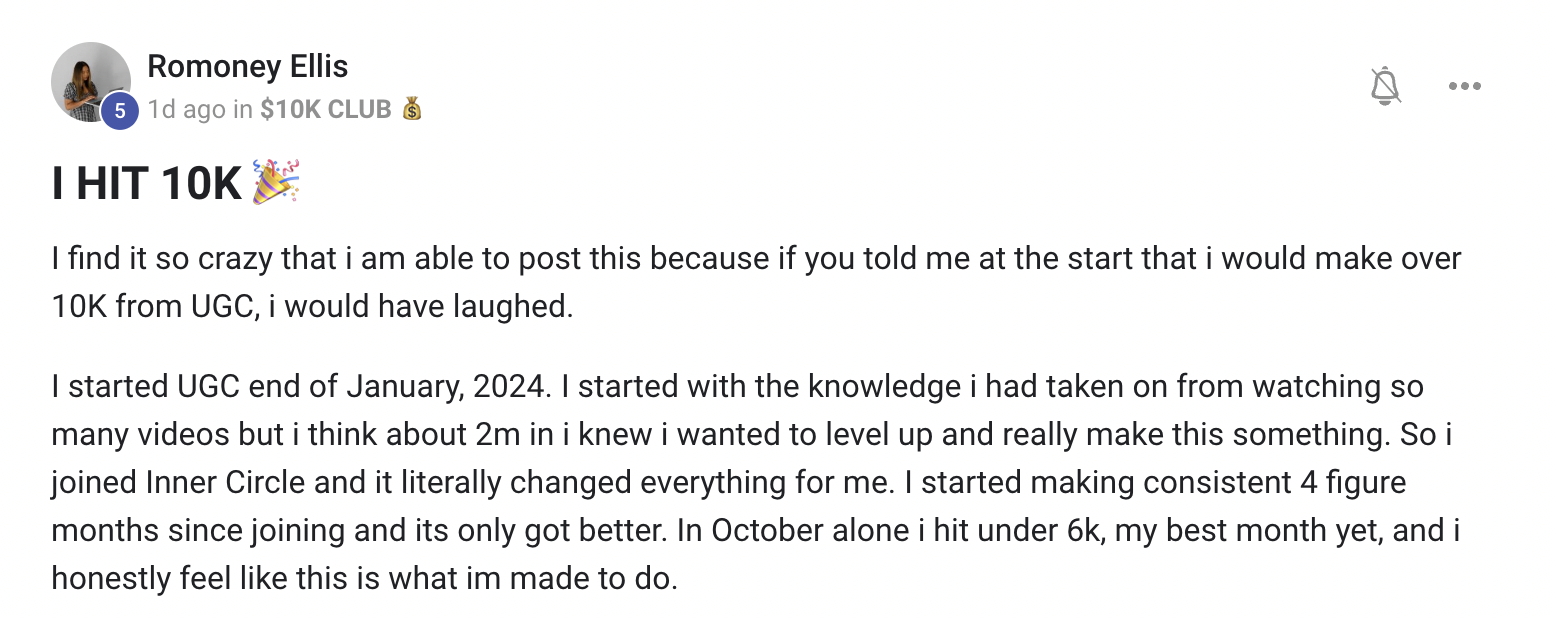Toggle the muted bell notification icon
Image resolution: width=1556 pixels, height=618 pixels.
tap(1385, 87)
